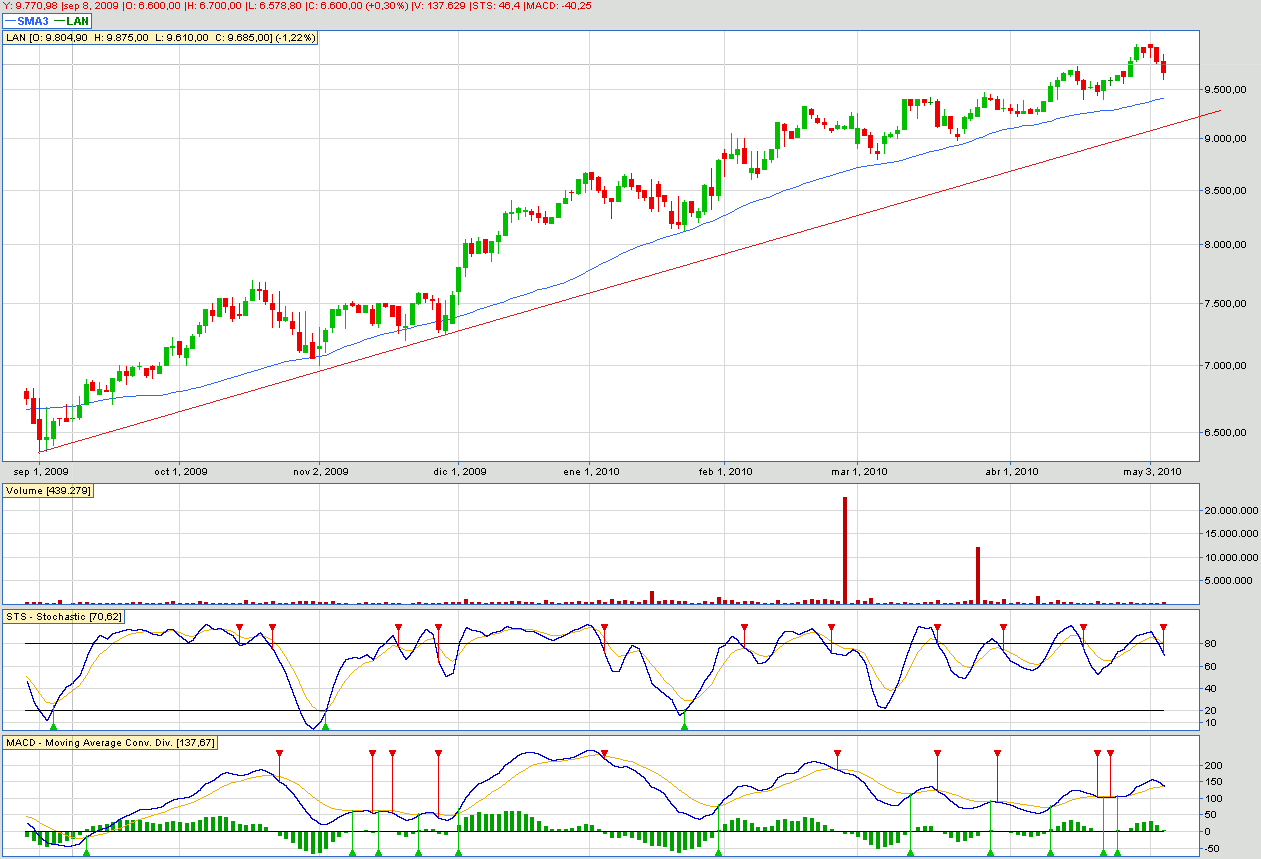Click the leftmost red sell marker in MACD panel
This screenshot has height=859, width=1261.
point(280,752)
